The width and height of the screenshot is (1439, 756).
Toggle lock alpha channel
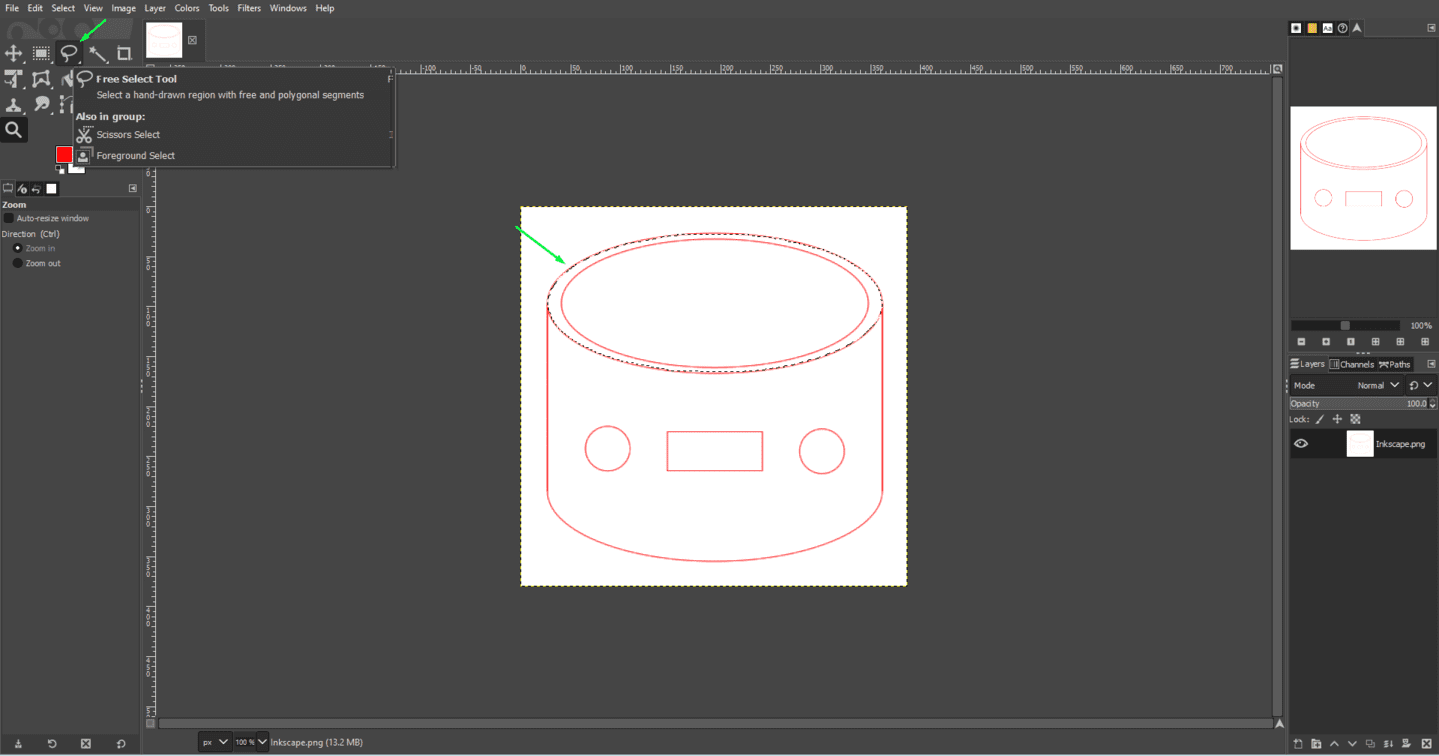click(x=1355, y=419)
